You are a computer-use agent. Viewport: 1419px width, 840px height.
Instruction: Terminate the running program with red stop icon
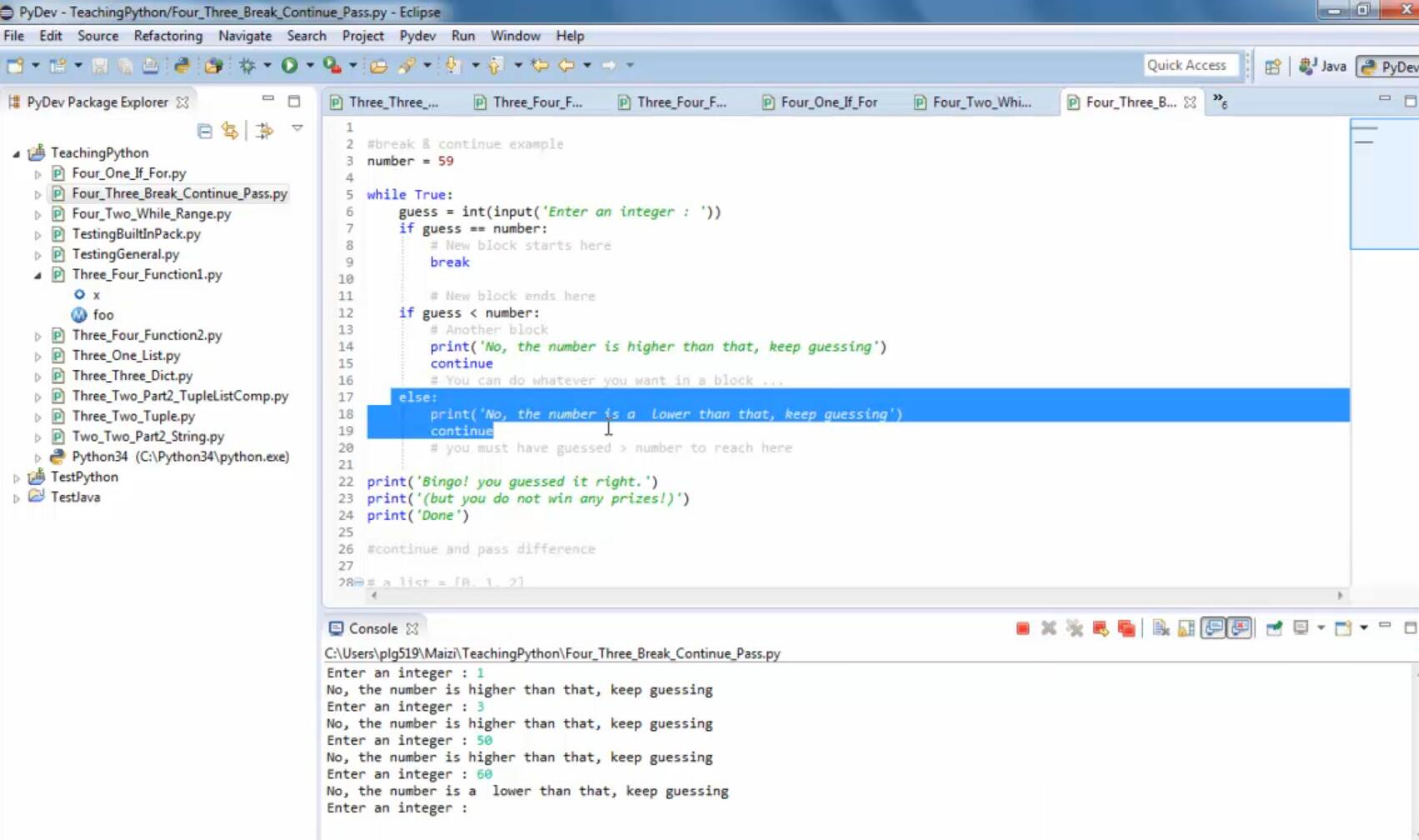tap(1023, 628)
